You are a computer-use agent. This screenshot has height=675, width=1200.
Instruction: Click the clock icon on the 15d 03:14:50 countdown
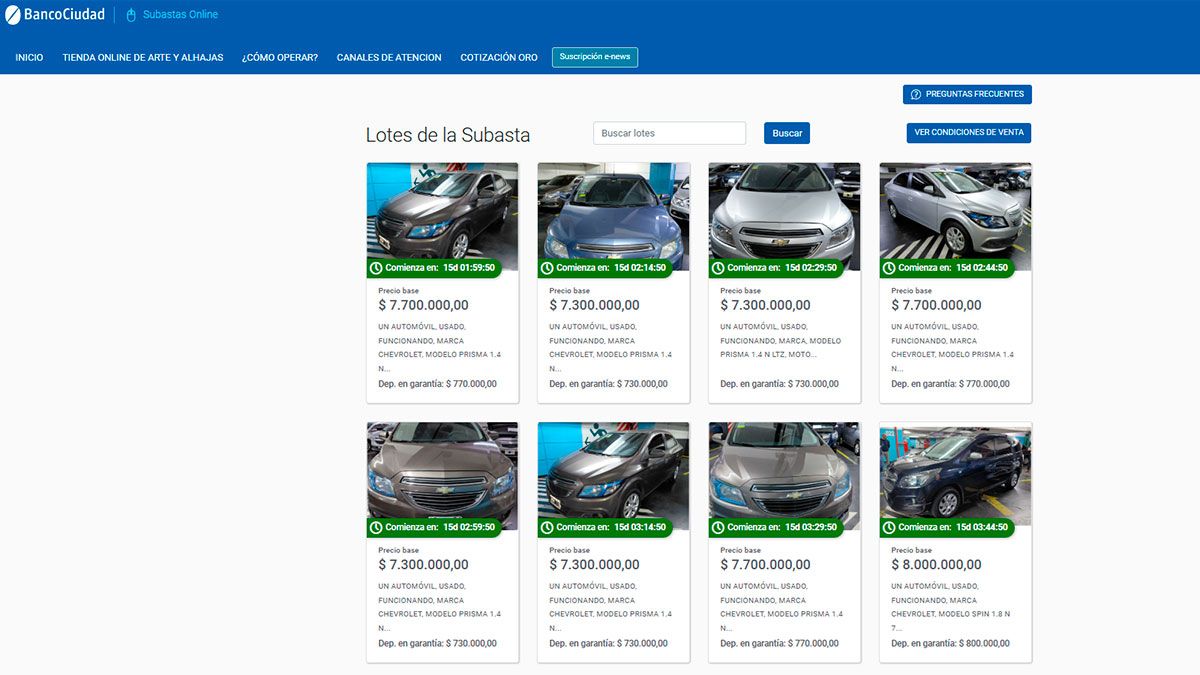click(547, 527)
